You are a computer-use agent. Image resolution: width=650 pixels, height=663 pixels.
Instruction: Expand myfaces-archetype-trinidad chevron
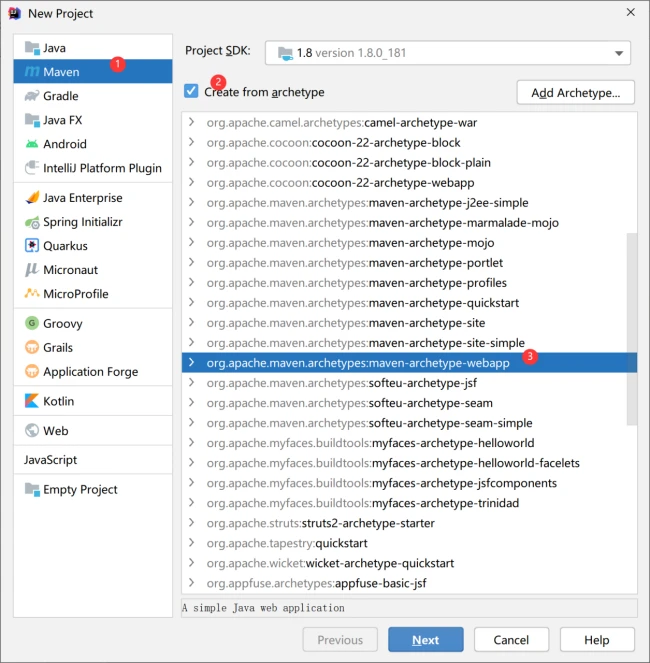click(192, 503)
